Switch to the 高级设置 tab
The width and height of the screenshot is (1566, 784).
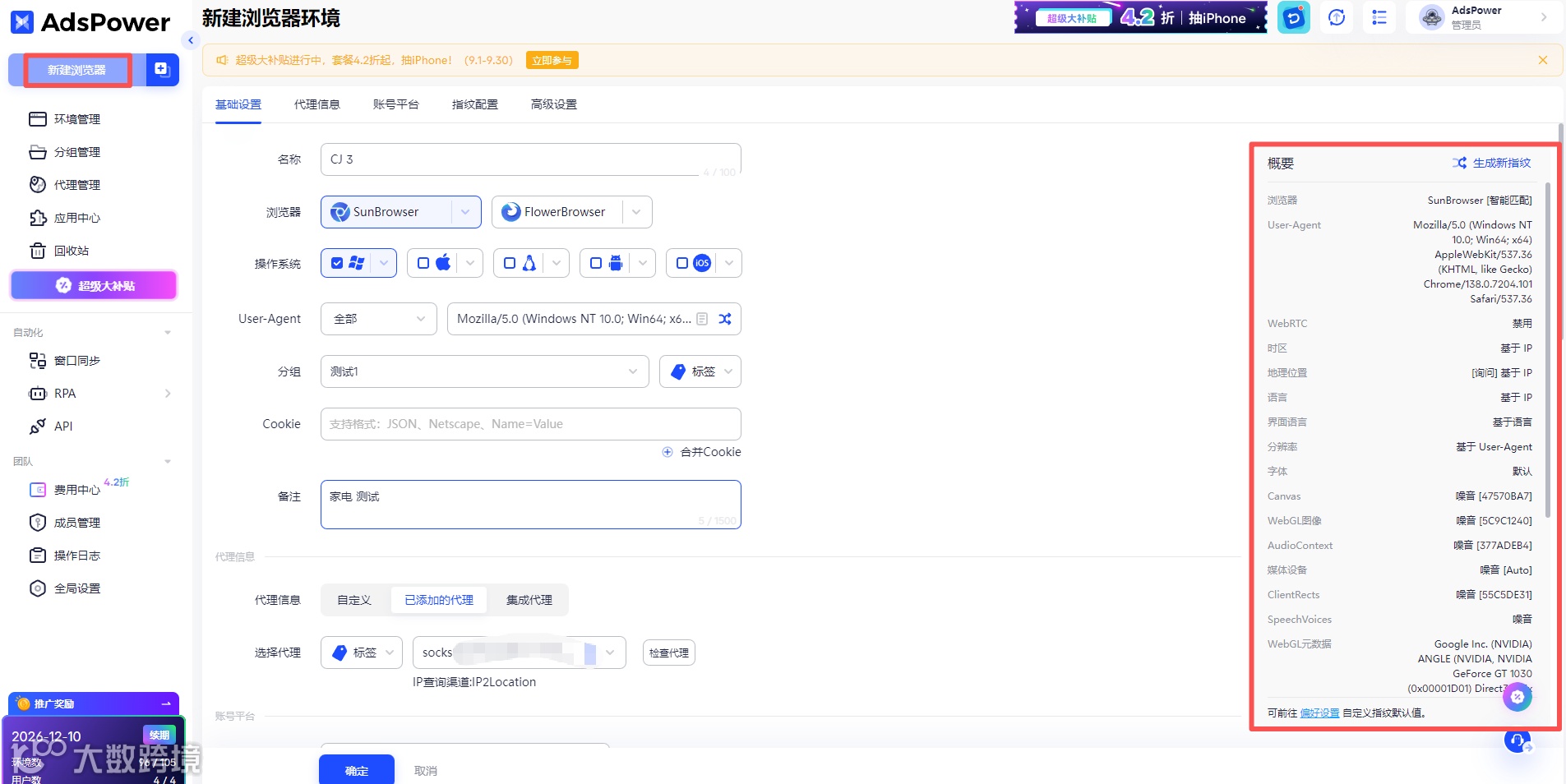click(x=554, y=104)
